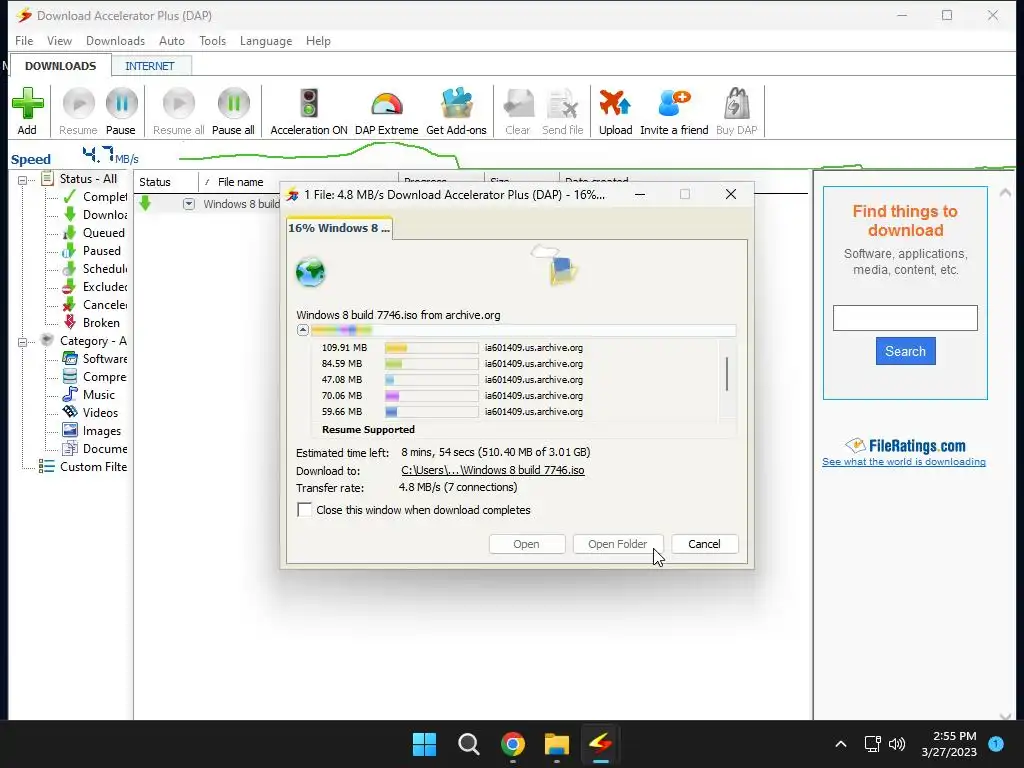Select Scheduled status tree item

coord(95,268)
